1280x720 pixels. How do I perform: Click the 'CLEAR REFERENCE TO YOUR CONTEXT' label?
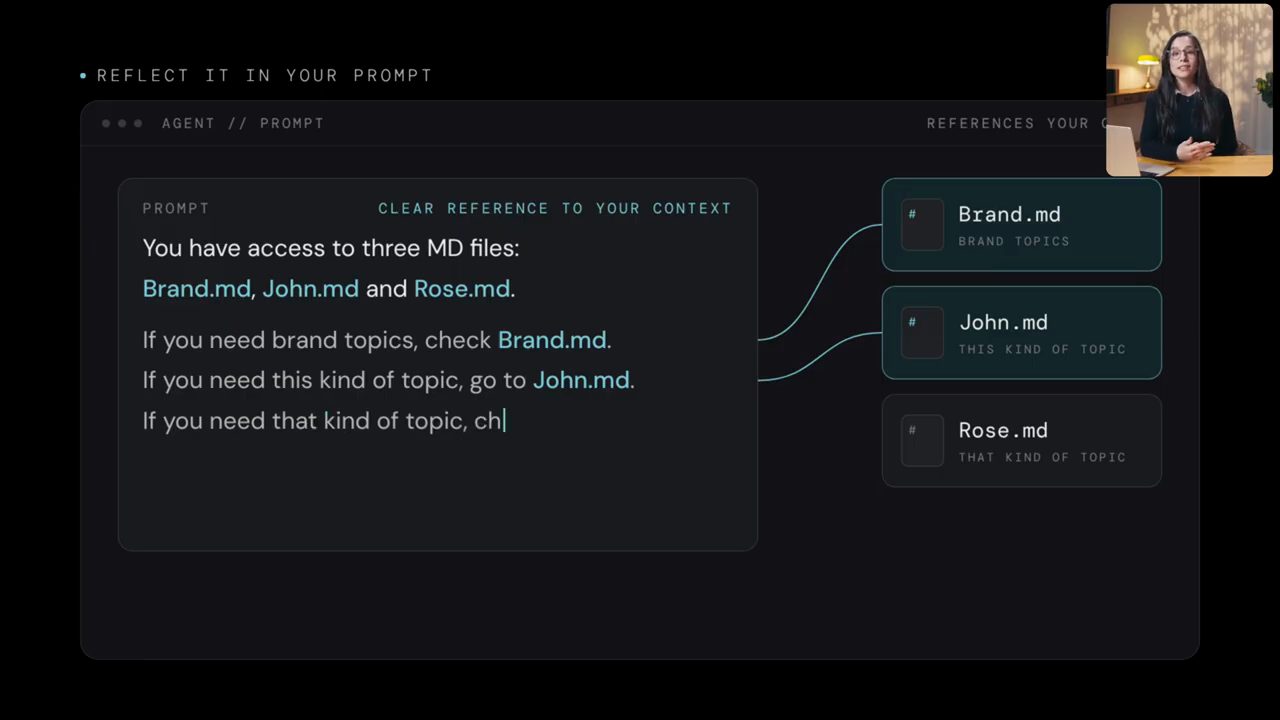[x=555, y=208]
